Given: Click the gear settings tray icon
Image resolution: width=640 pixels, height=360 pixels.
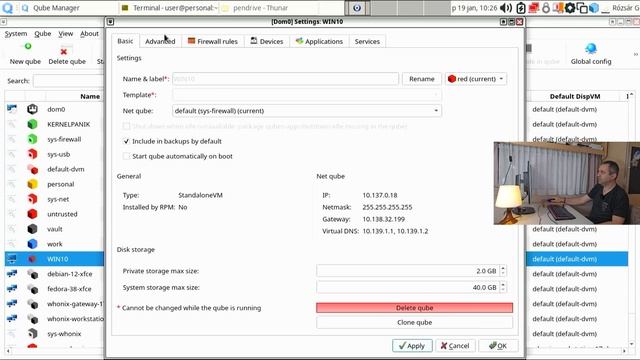Looking at the screenshot, I should tap(570, 8).
